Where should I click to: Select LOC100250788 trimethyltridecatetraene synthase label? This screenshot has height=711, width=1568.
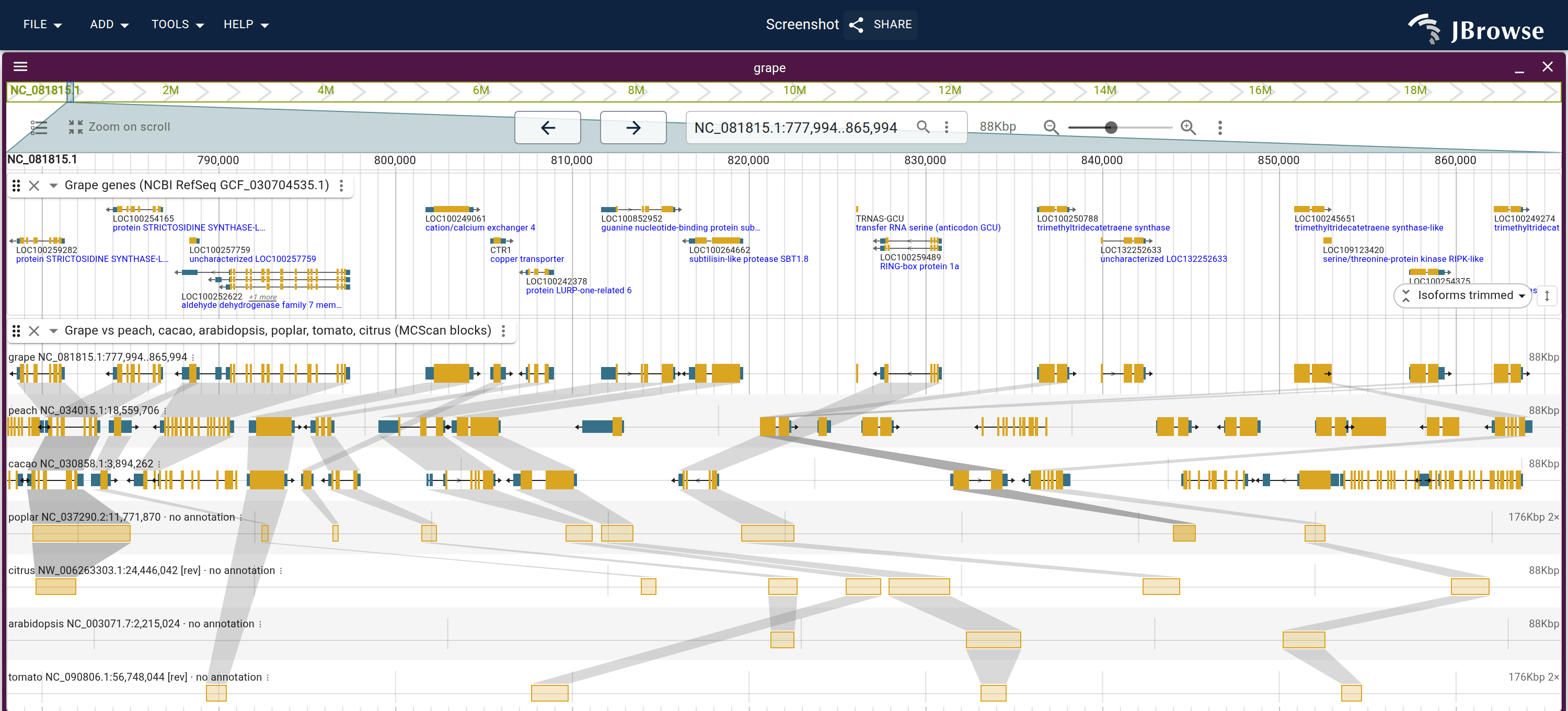pyautogui.click(x=1103, y=227)
